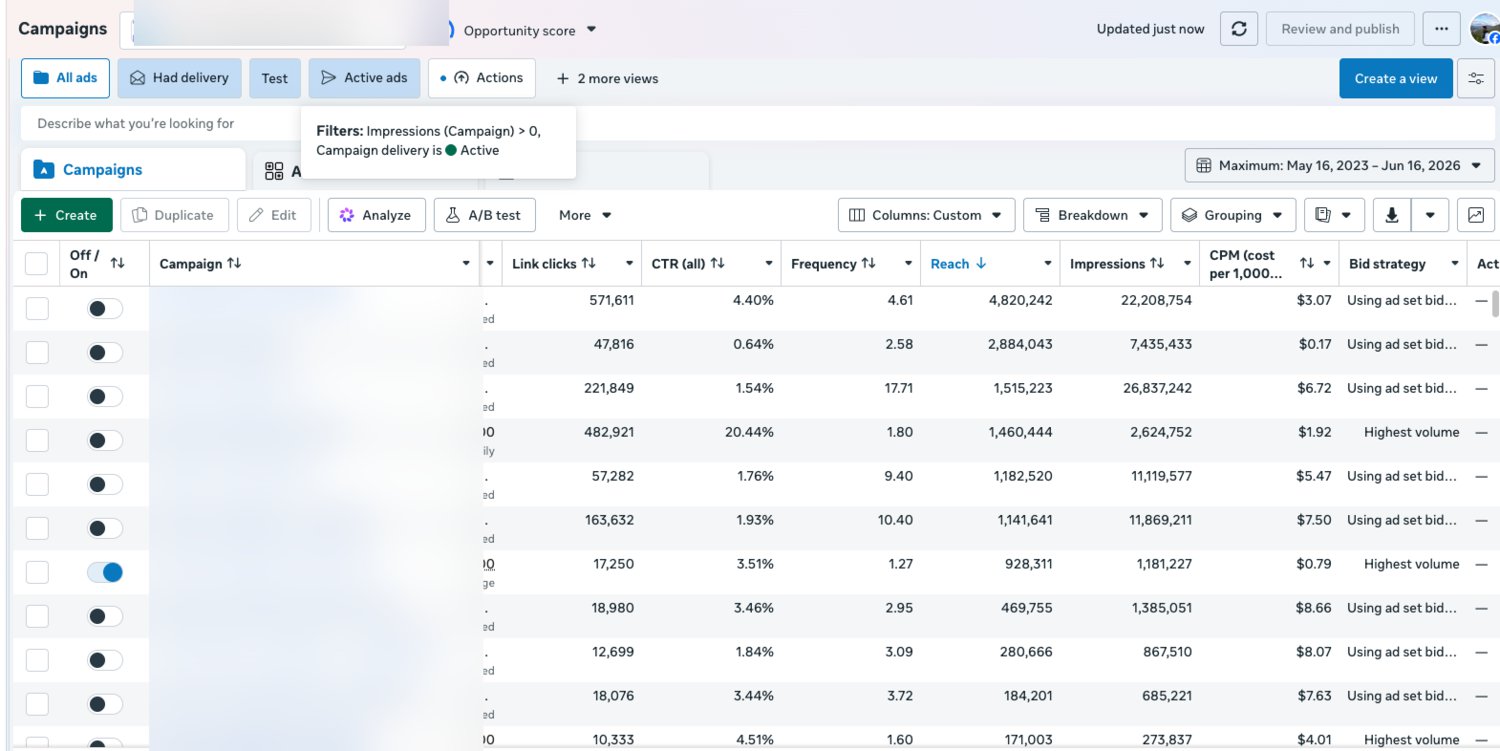Click the CTR (all) sort arrows
Viewport: 1500px width, 751px height.
pyautogui.click(x=718, y=264)
